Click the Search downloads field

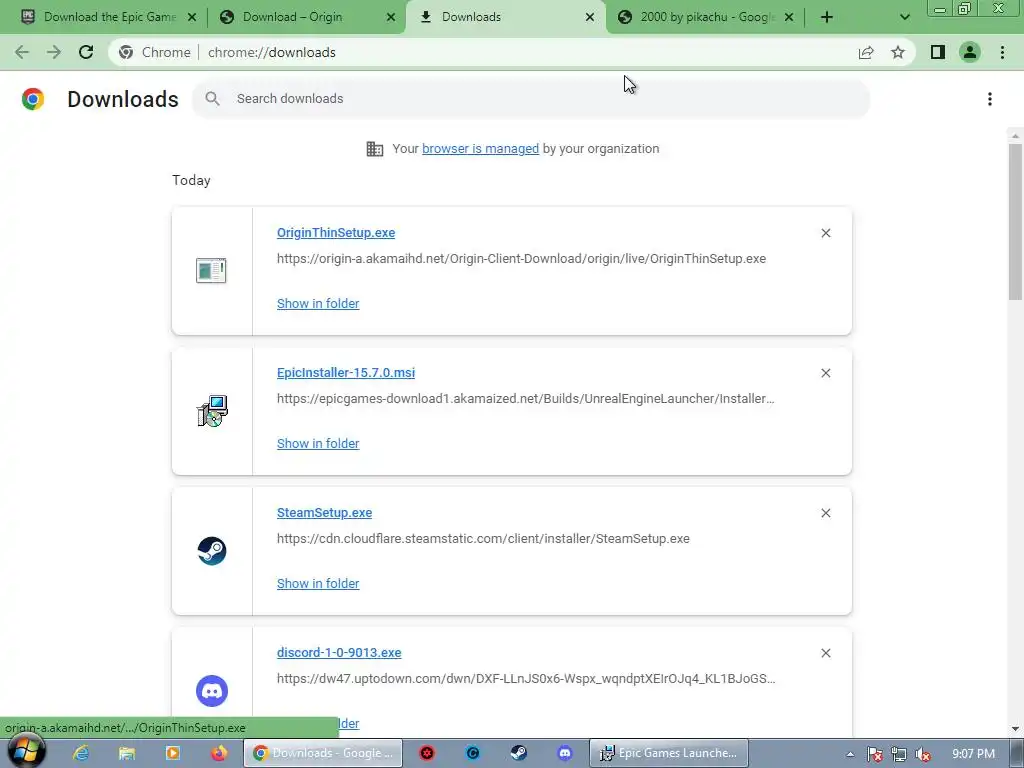point(531,99)
